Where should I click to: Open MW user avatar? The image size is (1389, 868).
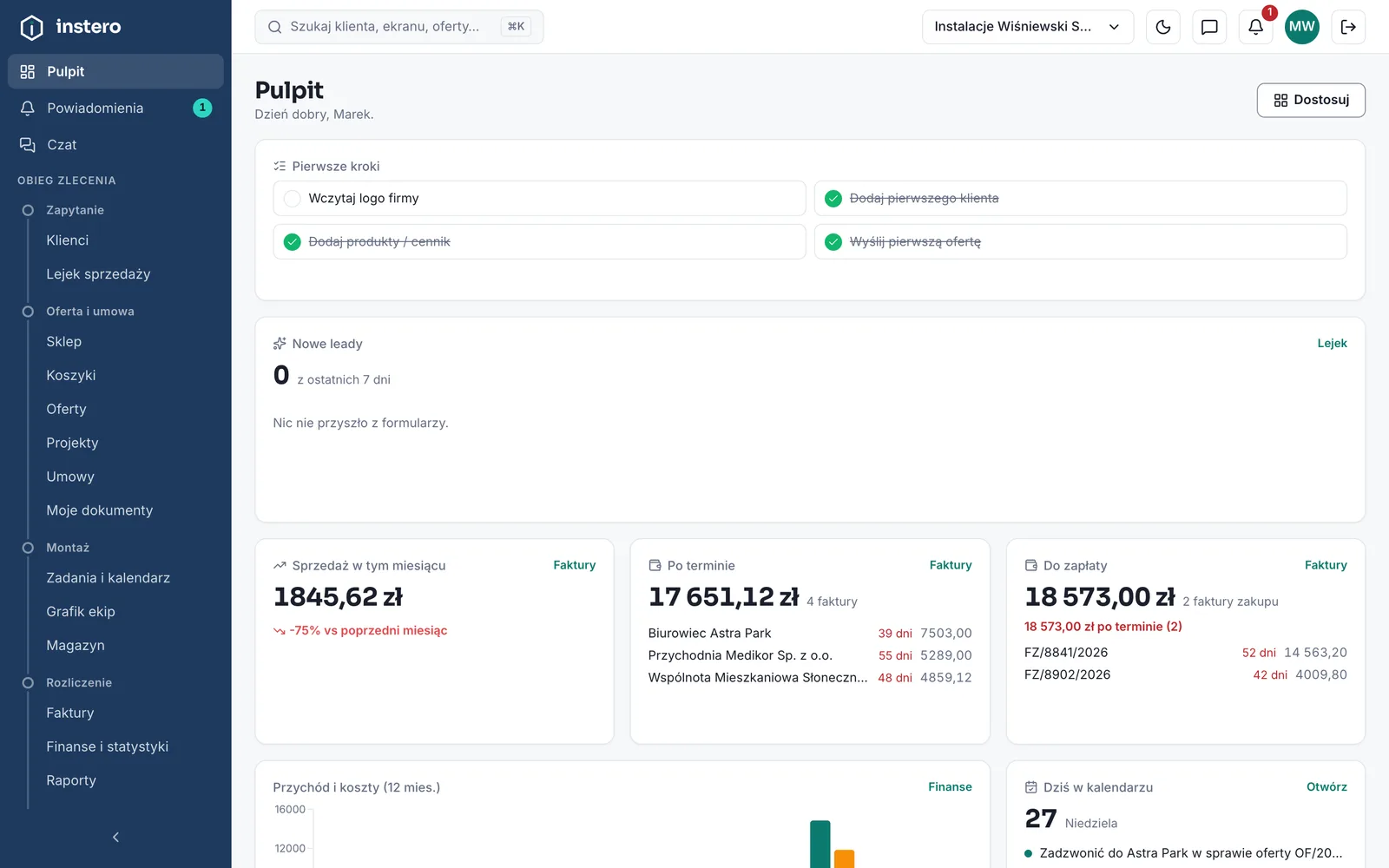(x=1301, y=27)
